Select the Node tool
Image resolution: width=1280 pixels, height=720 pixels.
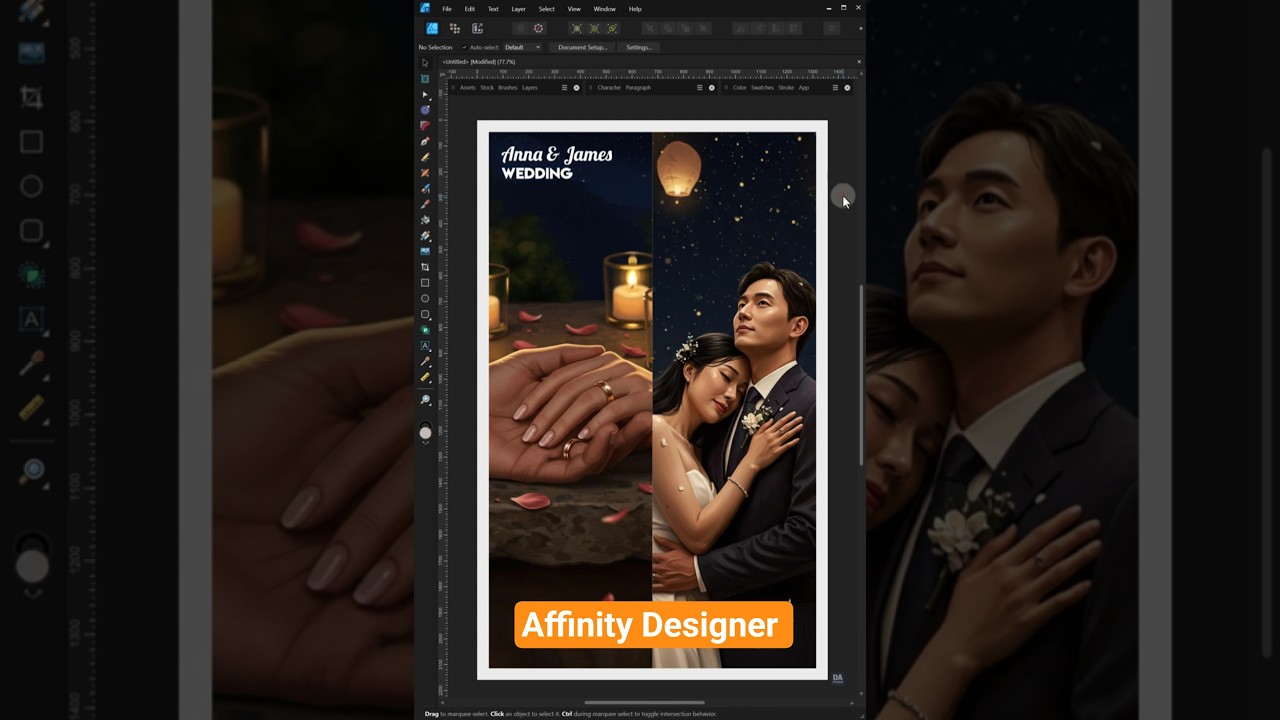pyautogui.click(x=425, y=94)
